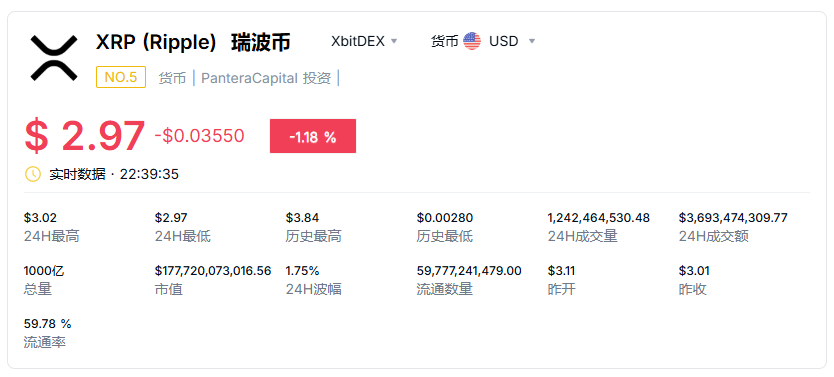Image resolution: width=834 pixels, height=377 pixels.
Task: Click the XRP (Ripple) 瑞波币 title
Action: click(x=193, y=43)
